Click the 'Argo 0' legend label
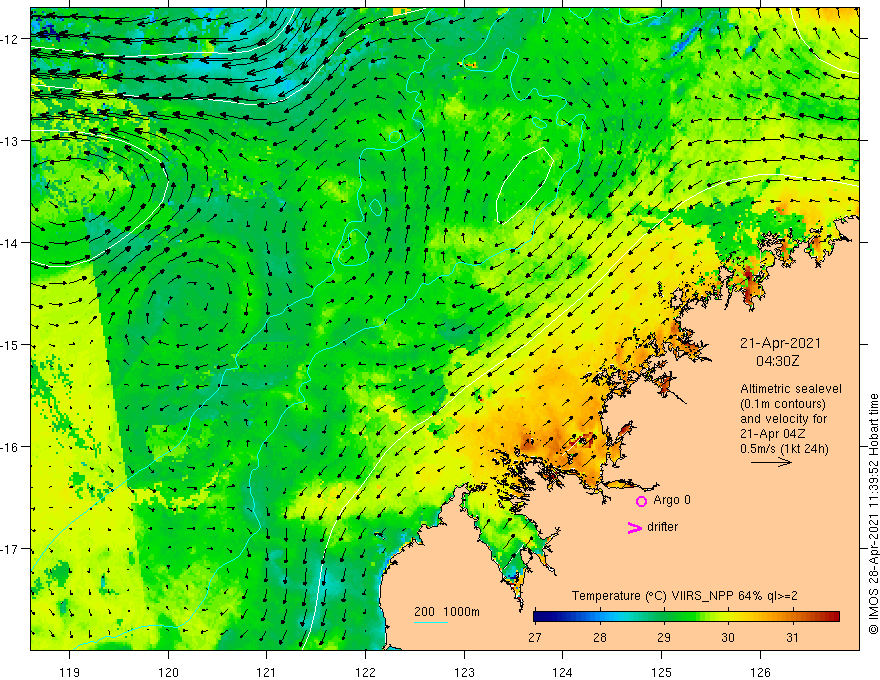 tap(672, 500)
